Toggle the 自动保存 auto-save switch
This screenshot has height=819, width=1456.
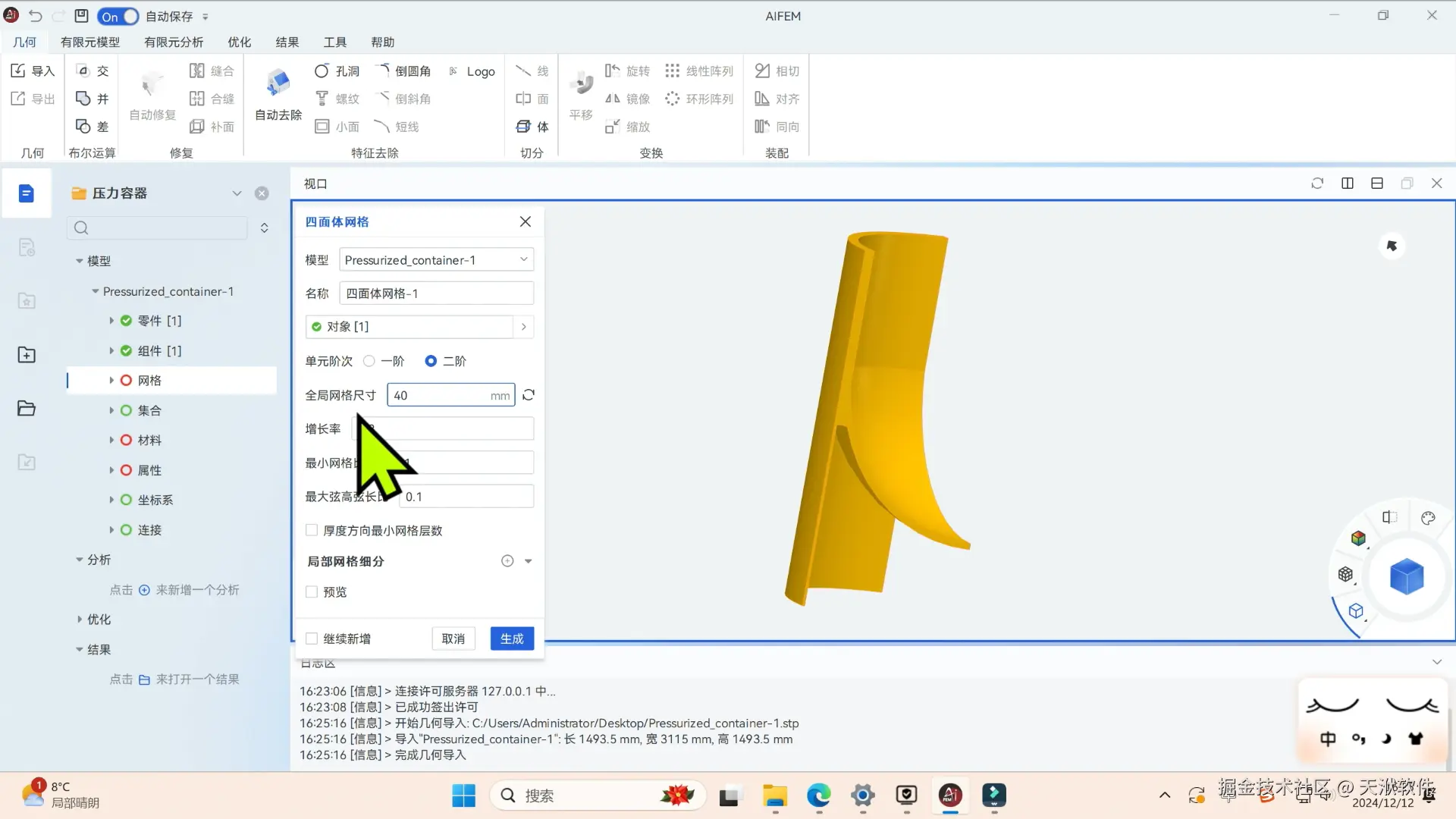tap(118, 16)
